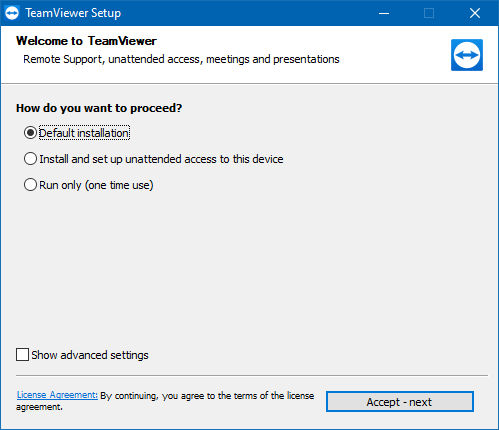The width and height of the screenshot is (499, 430).
Task: Select the Default installation radio button
Action: coord(30,133)
